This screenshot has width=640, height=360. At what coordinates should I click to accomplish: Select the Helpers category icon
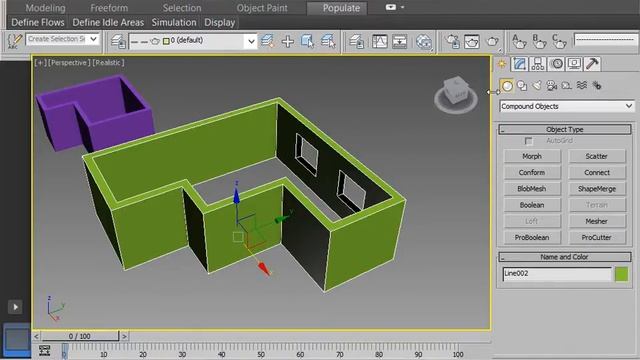coord(567,86)
